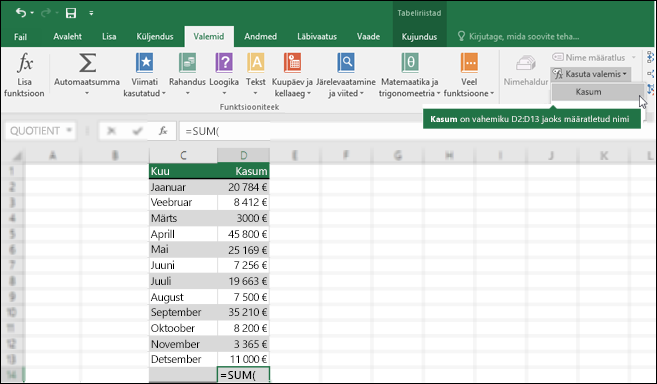The height and width of the screenshot is (384, 657).
Task: Open Matemaatika ja trigonomeetria icon
Action: pos(410,64)
